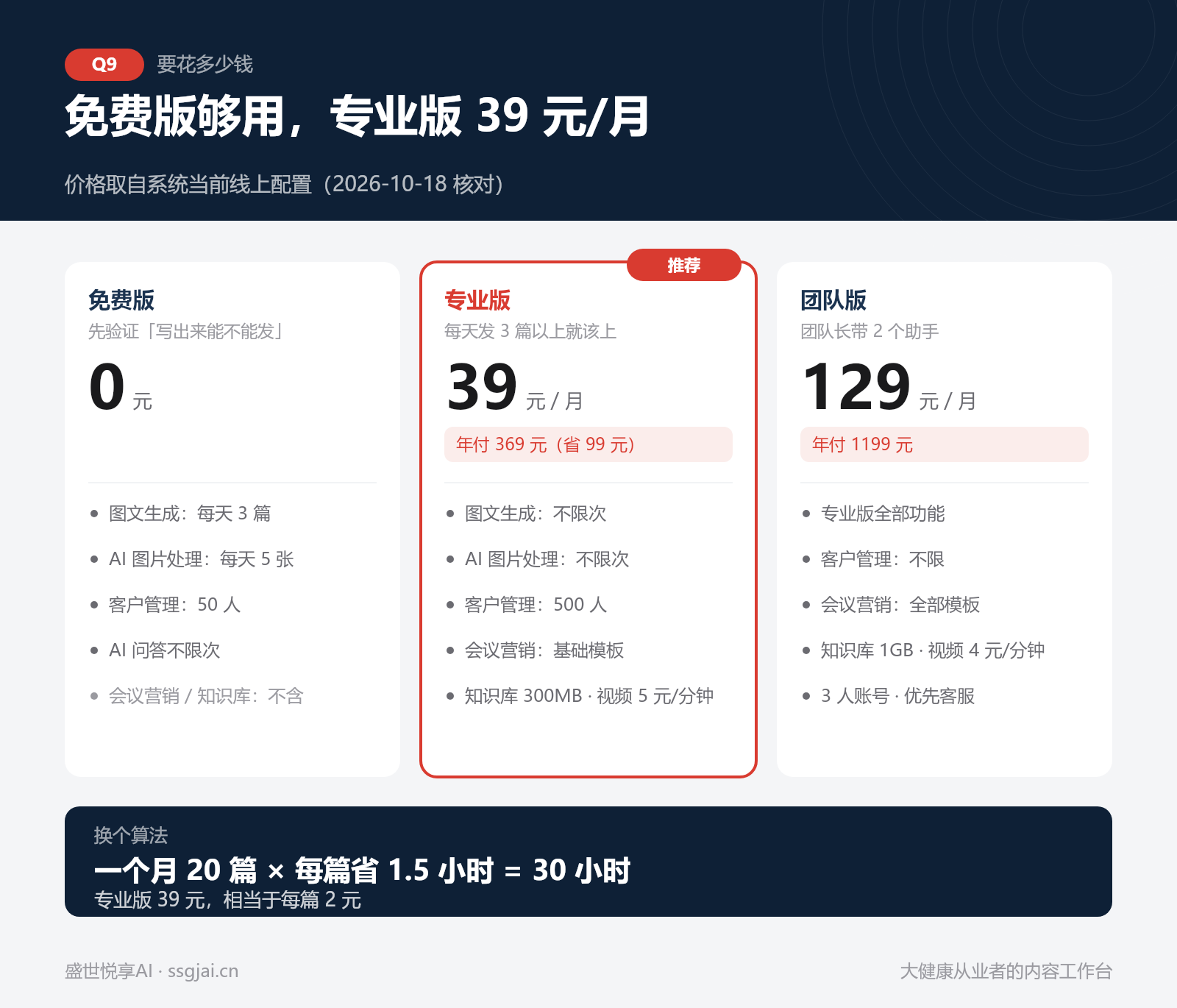This screenshot has width=1177, height=1008.
Task: Click 先验证「写出来能不能发」subtitle
Action: 187,331
